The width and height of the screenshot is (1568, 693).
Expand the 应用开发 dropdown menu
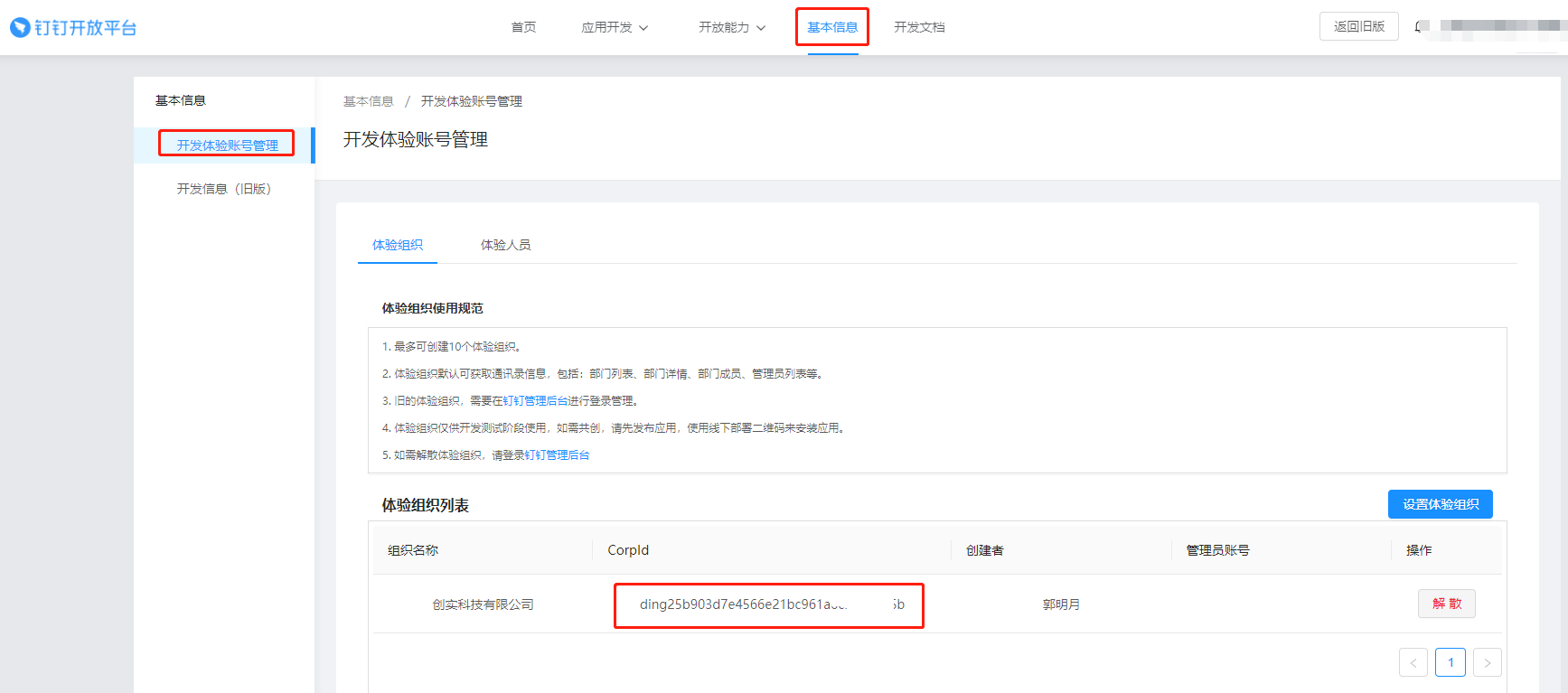[x=615, y=27]
